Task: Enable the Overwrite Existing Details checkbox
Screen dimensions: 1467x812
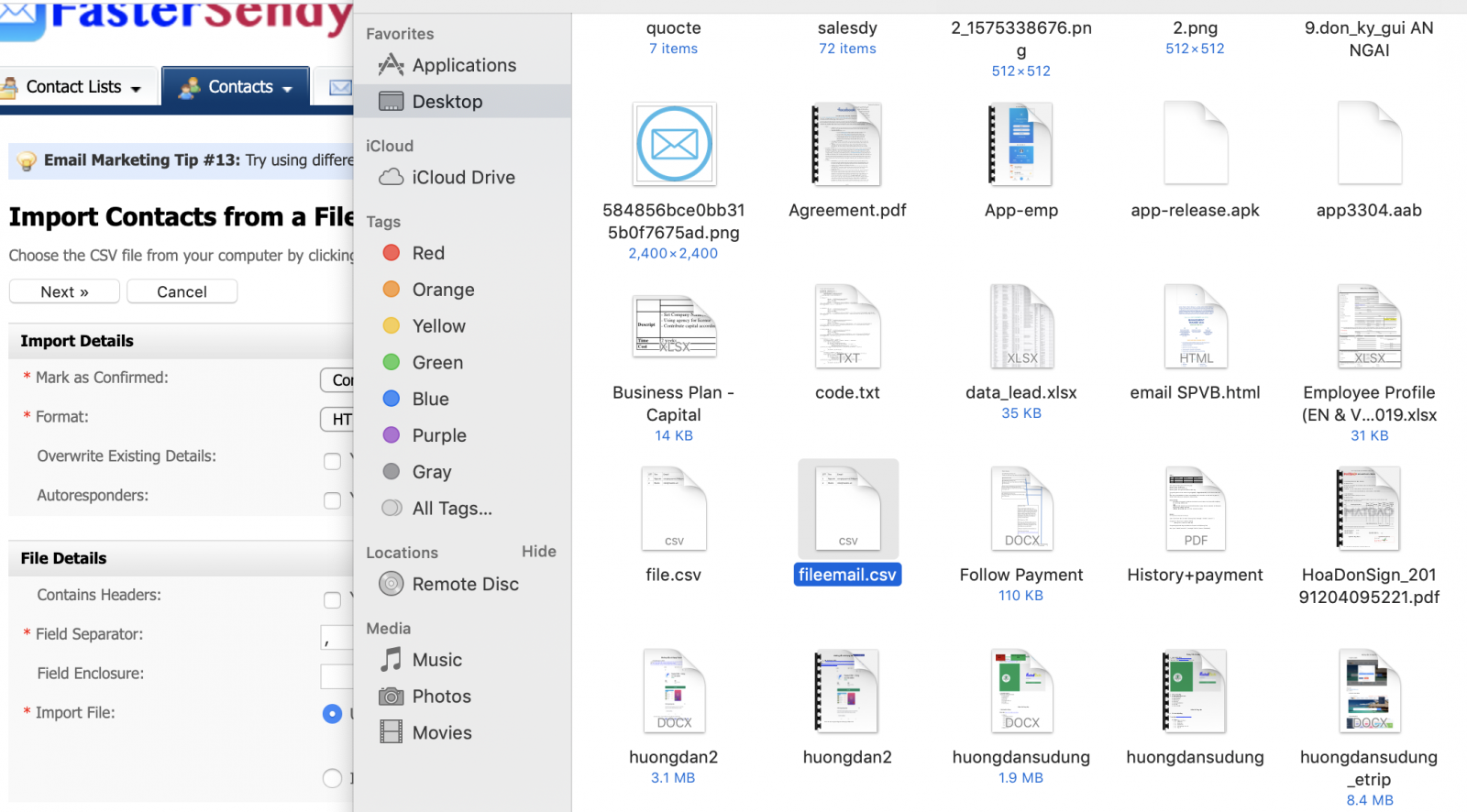Action: tap(332, 461)
